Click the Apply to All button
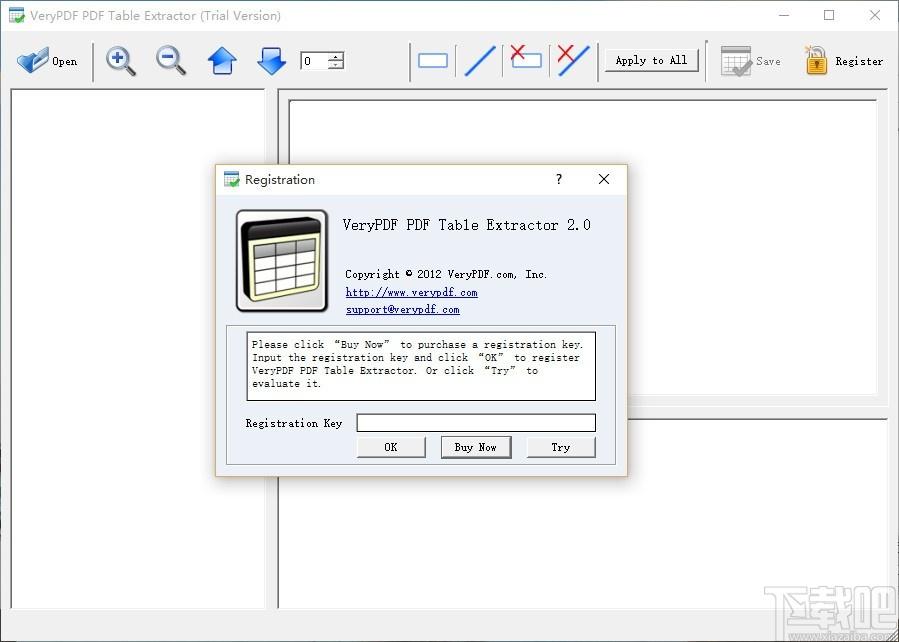Viewport: 899px width, 642px height. 651,60
